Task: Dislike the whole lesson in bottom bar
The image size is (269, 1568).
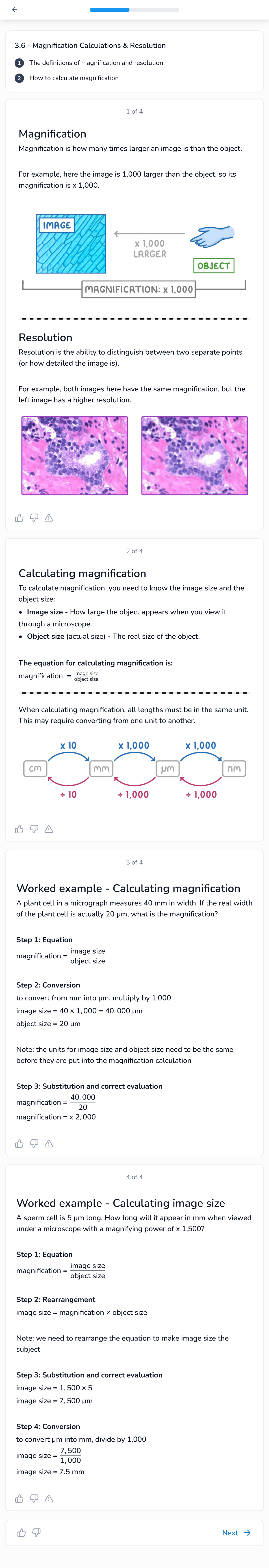Action: point(37,1533)
